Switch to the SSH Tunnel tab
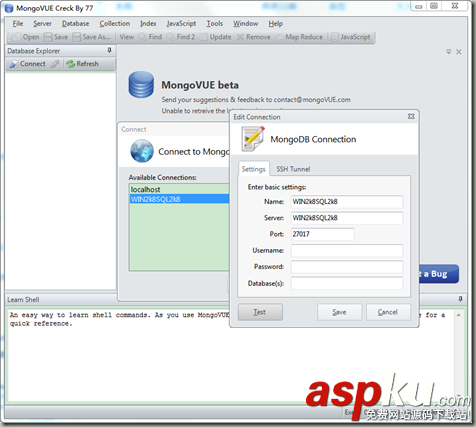The height and width of the screenshot is (427, 476). coord(293,169)
